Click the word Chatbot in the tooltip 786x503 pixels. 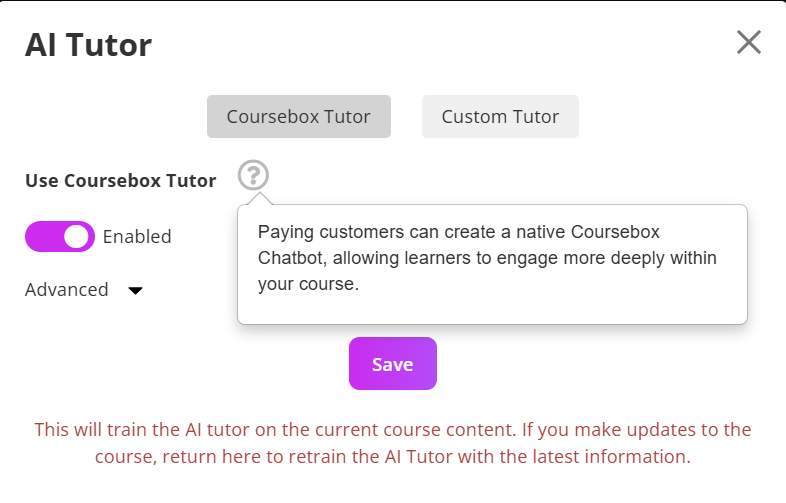pos(293,258)
